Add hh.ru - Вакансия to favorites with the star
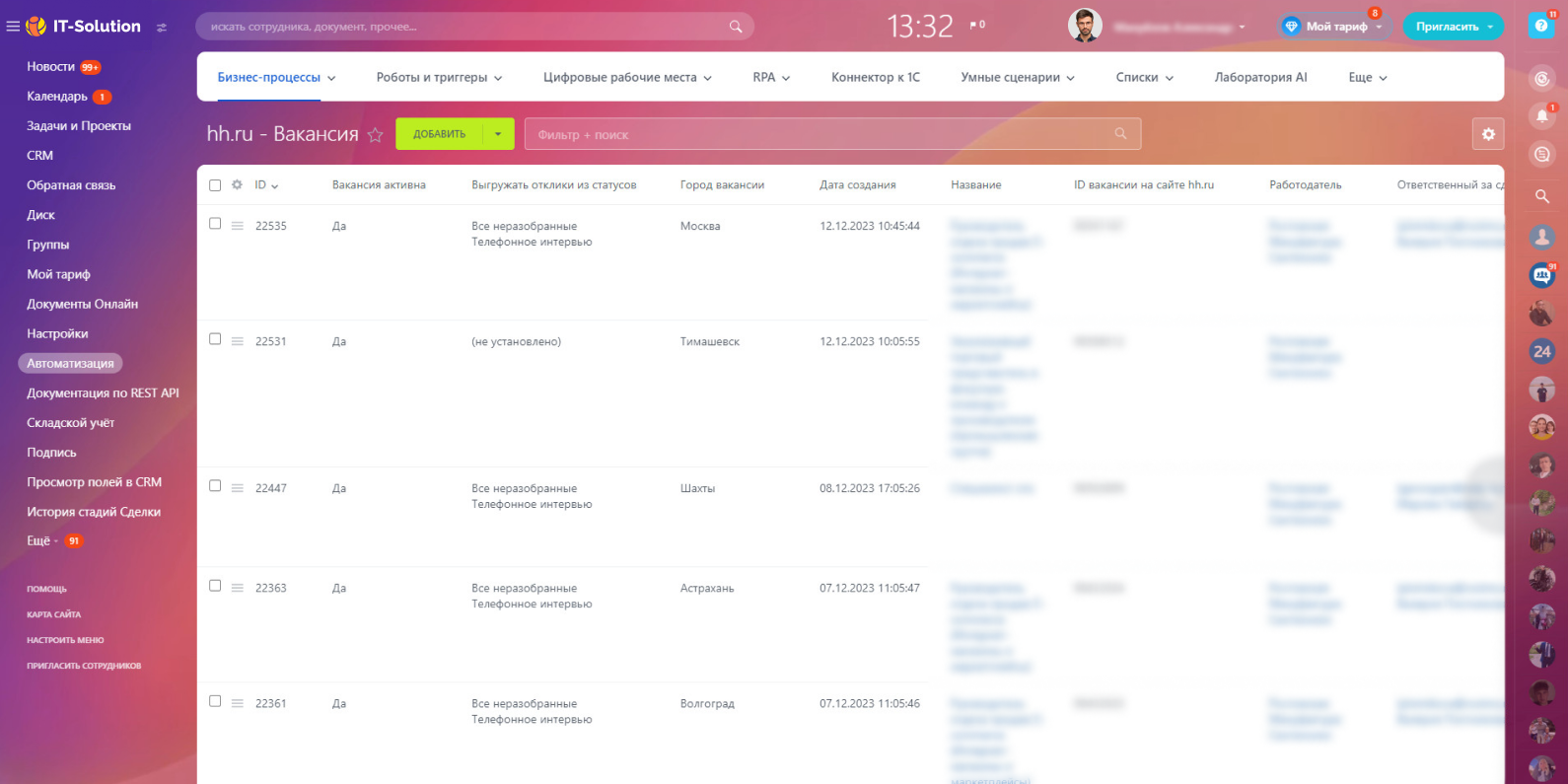 (x=375, y=135)
